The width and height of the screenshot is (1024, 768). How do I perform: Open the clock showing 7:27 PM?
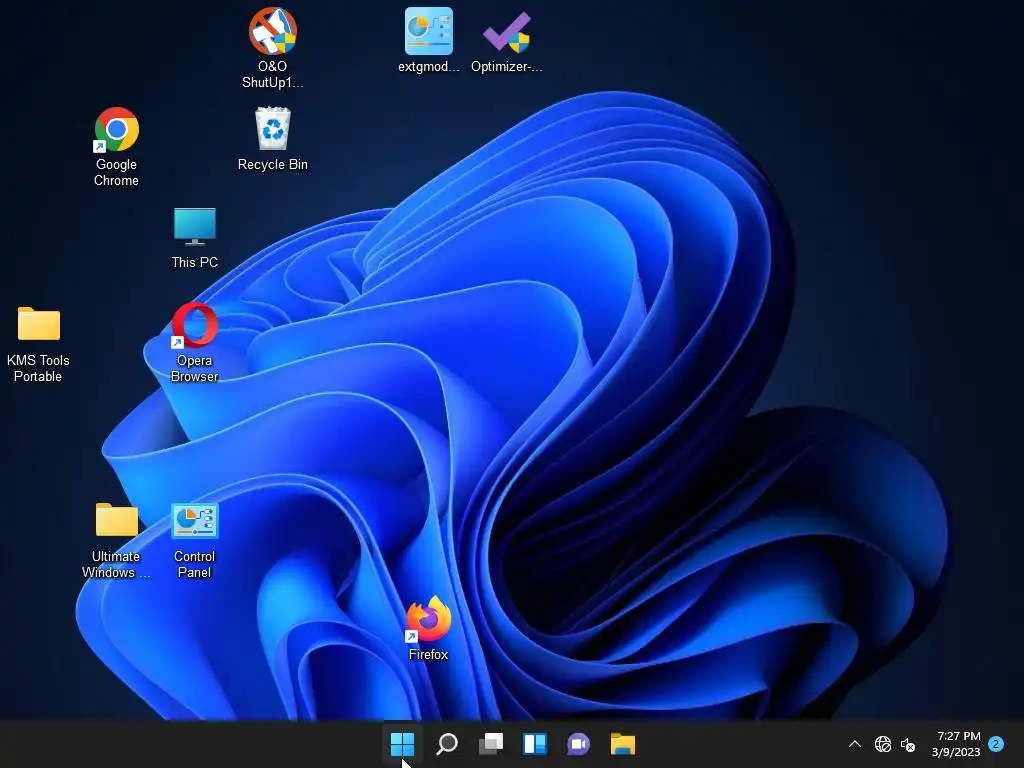(x=956, y=744)
